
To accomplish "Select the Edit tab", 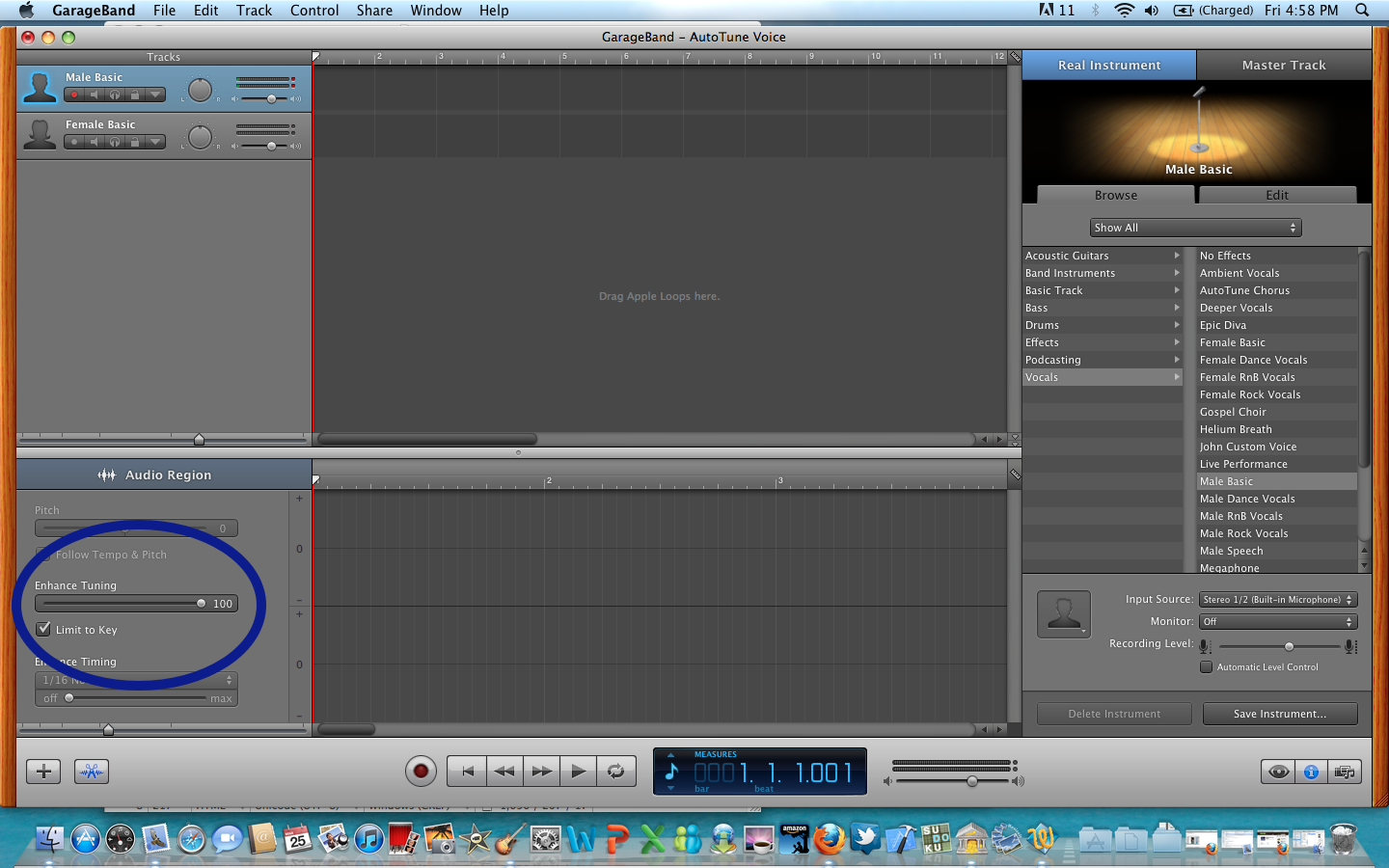I will (1277, 195).
